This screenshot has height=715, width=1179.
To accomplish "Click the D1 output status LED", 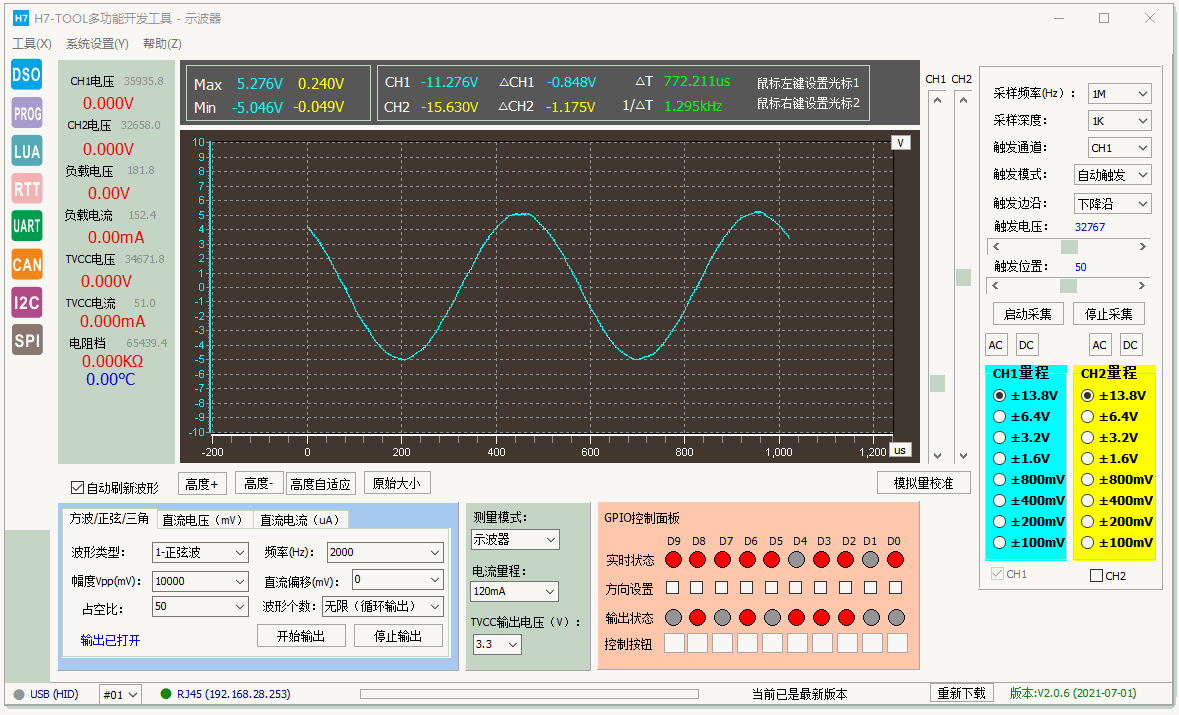I will pos(871,617).
